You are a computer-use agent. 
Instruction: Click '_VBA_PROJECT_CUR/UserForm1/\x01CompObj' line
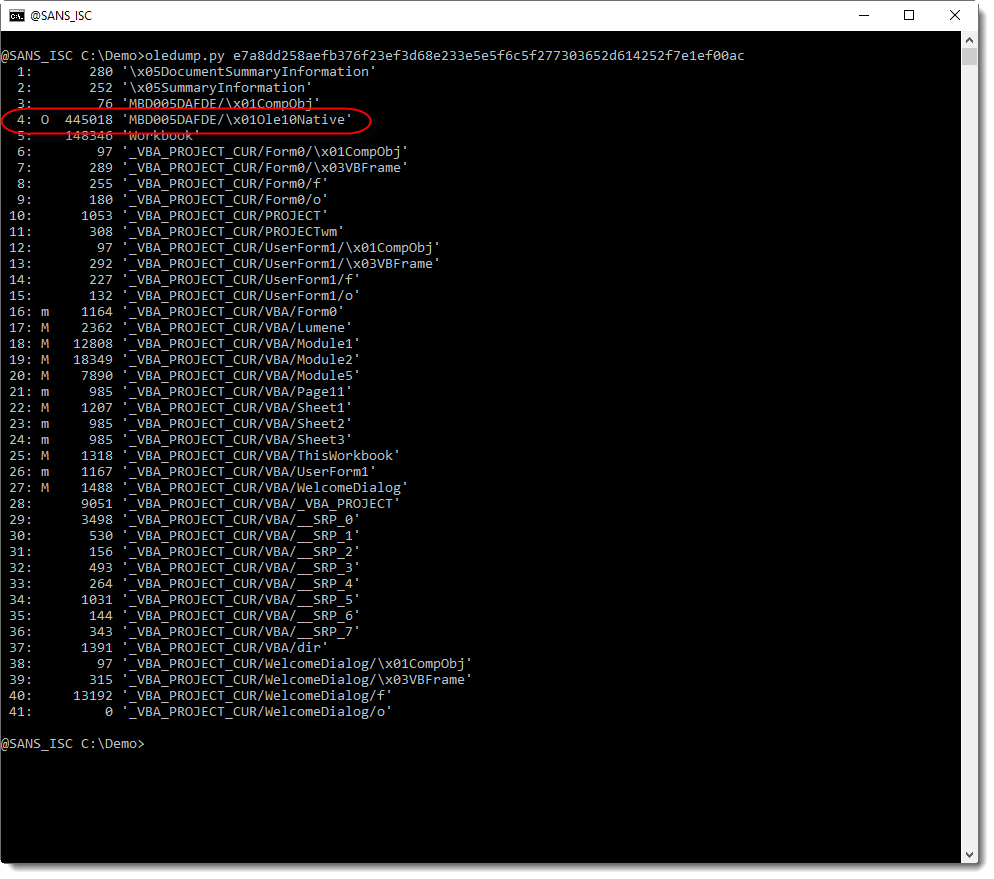[225, 248]
